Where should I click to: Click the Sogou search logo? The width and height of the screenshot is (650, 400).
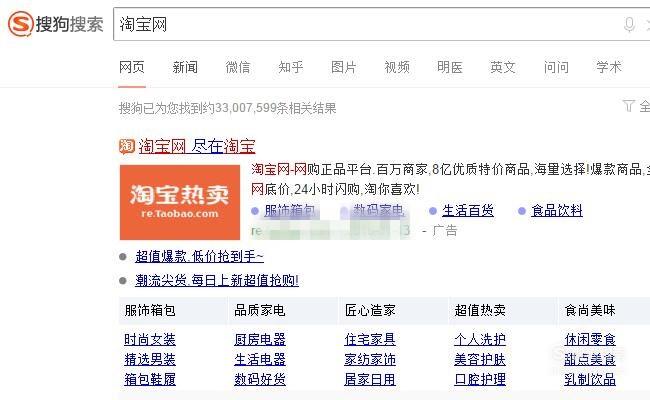pos(56,24)
